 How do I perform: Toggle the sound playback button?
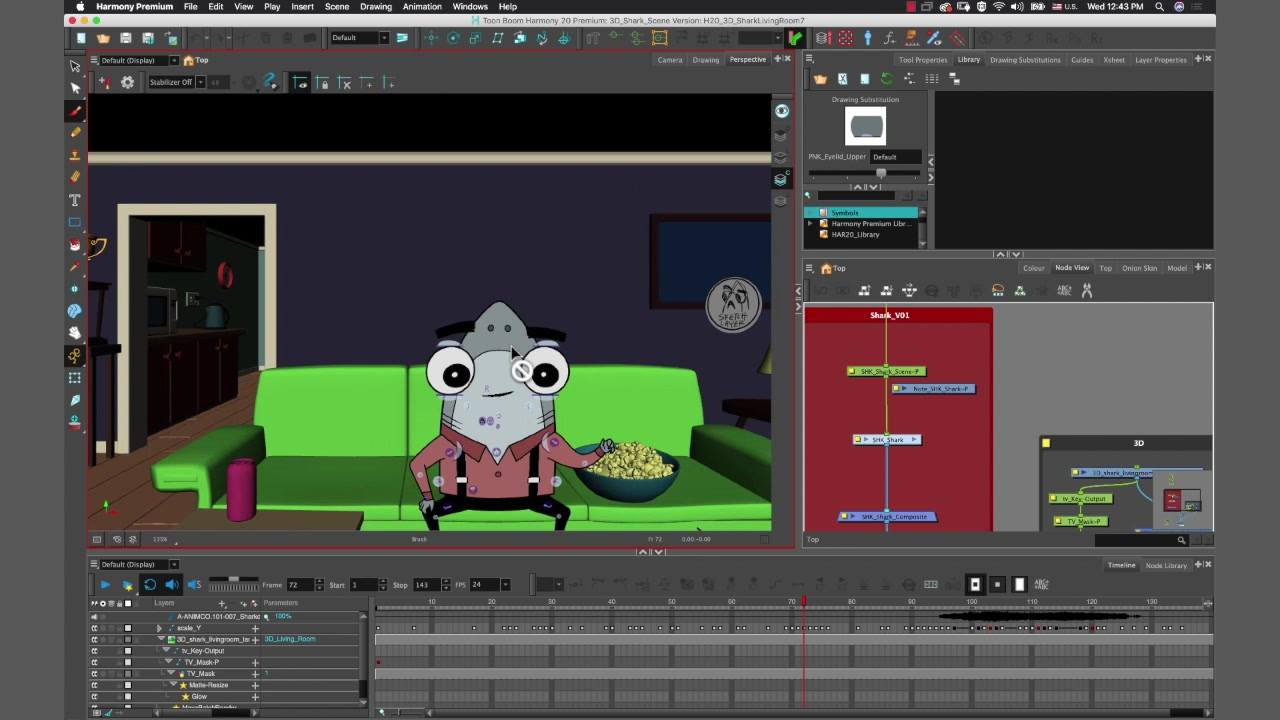click(x=172, y=584)
